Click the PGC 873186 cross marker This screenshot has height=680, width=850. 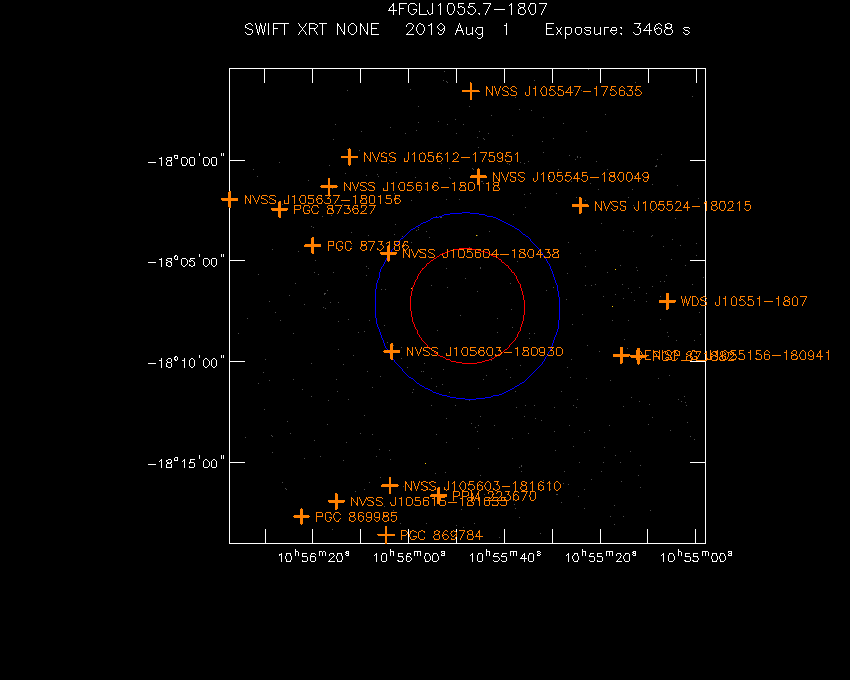pyautogui.click(x=312, y=246)
